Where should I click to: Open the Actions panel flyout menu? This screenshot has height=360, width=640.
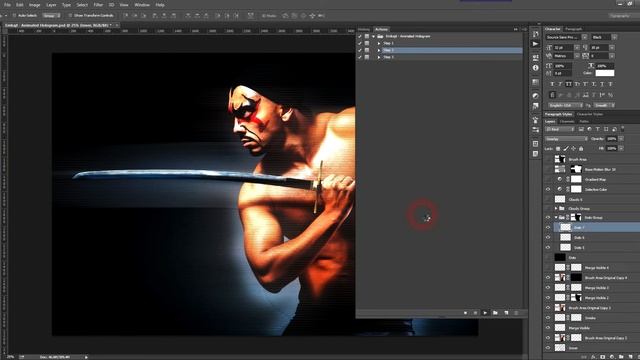coord(524,29)
